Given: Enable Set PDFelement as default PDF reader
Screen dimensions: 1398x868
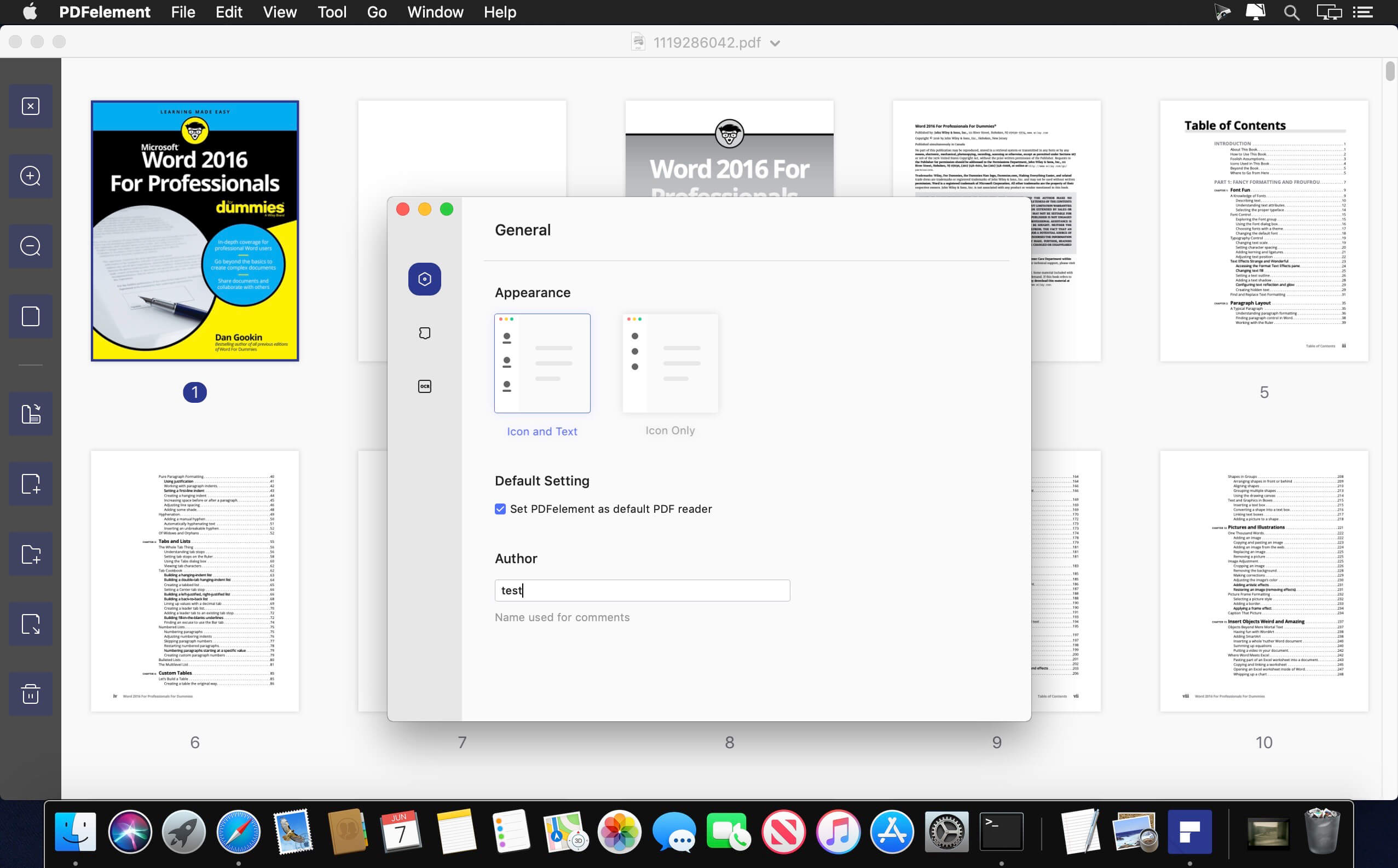Looking at the screenshot, I should 500,509.
